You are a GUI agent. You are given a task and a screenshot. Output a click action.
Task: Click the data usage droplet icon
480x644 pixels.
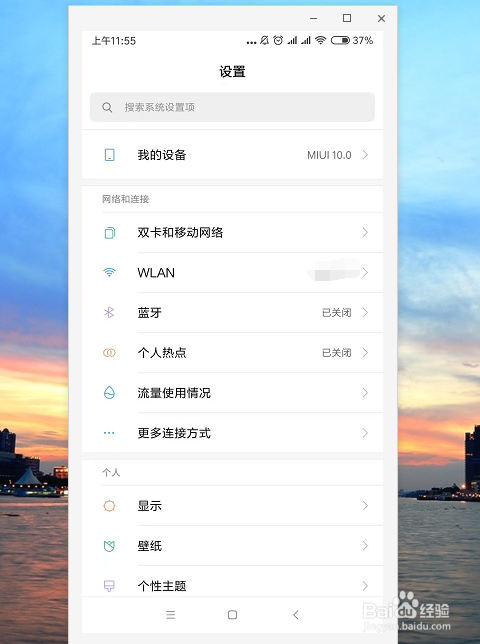pyautogui.click(x=109, y=393)
